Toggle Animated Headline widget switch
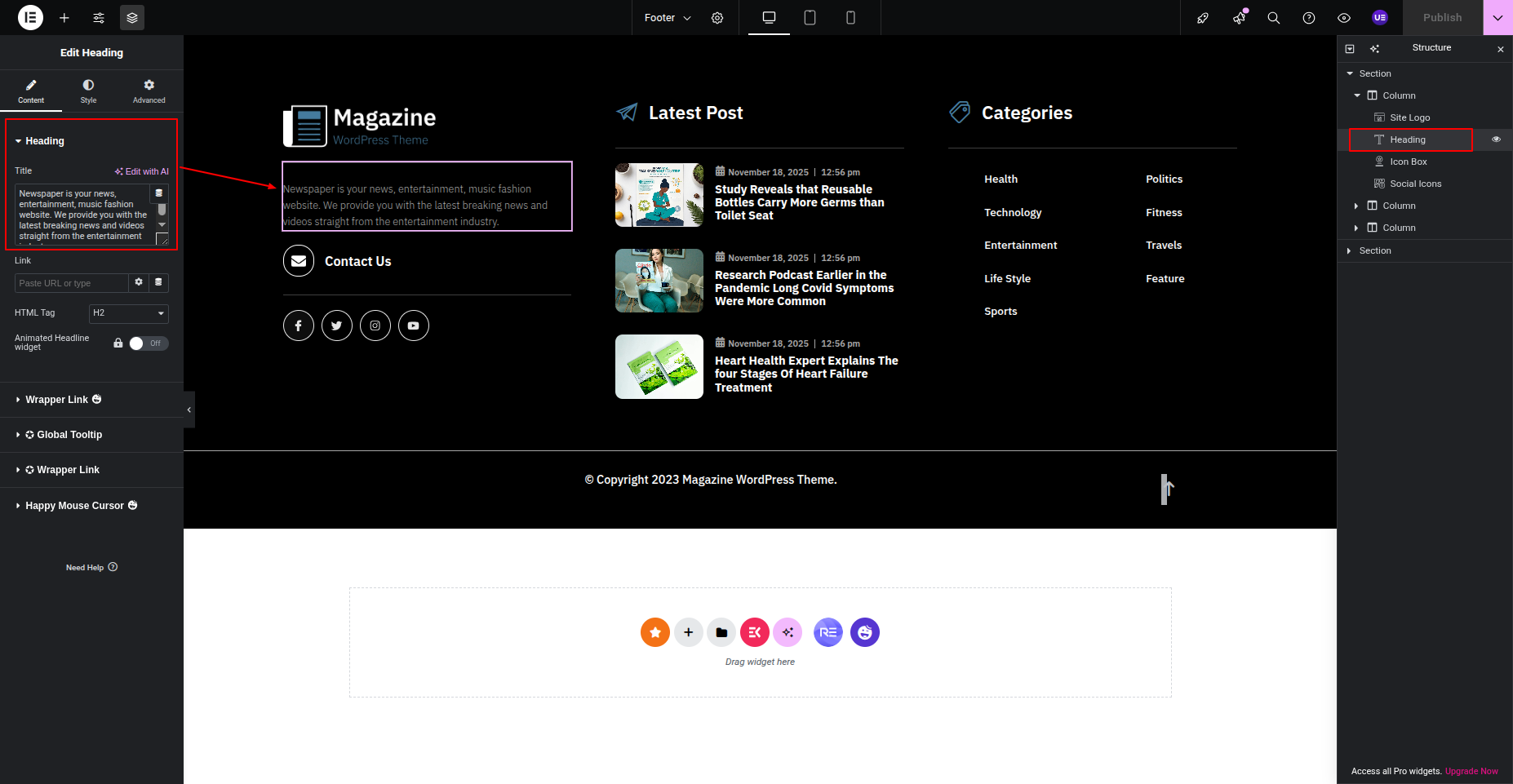1513x784 pixels. [149, 343]
